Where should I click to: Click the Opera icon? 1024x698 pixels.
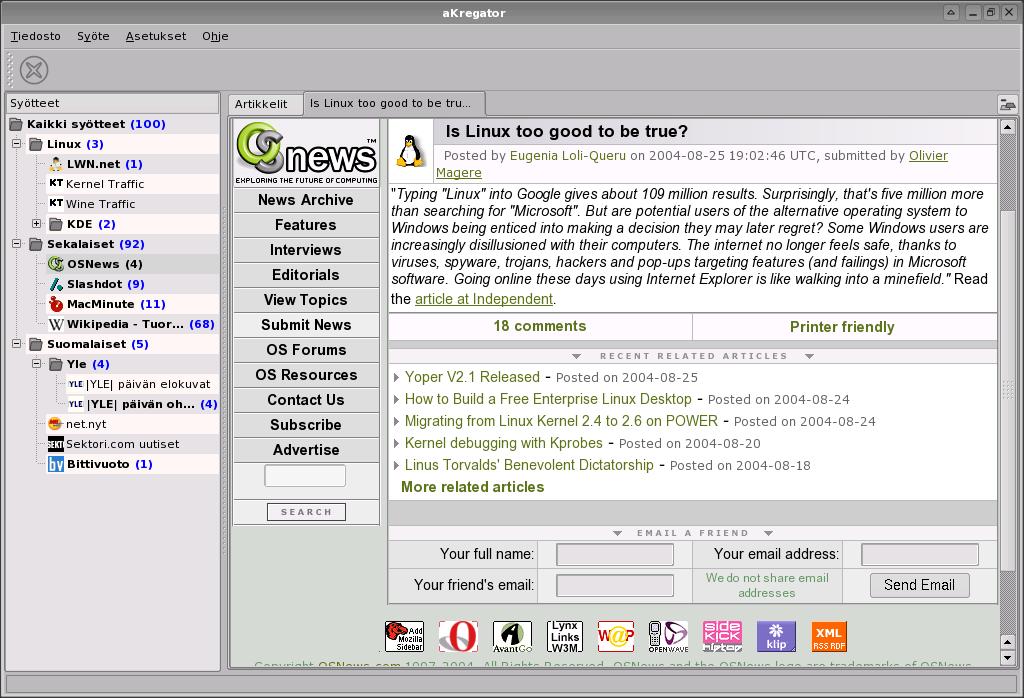point(458,637)
